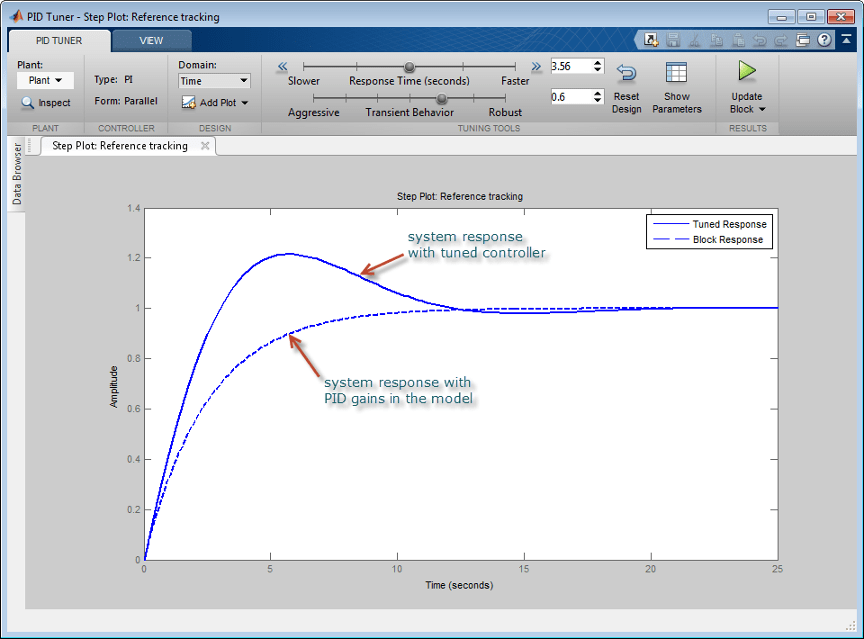864x639 pixels.
Task: Click the green Update Block arrow
Action: [x=747, y=71]
